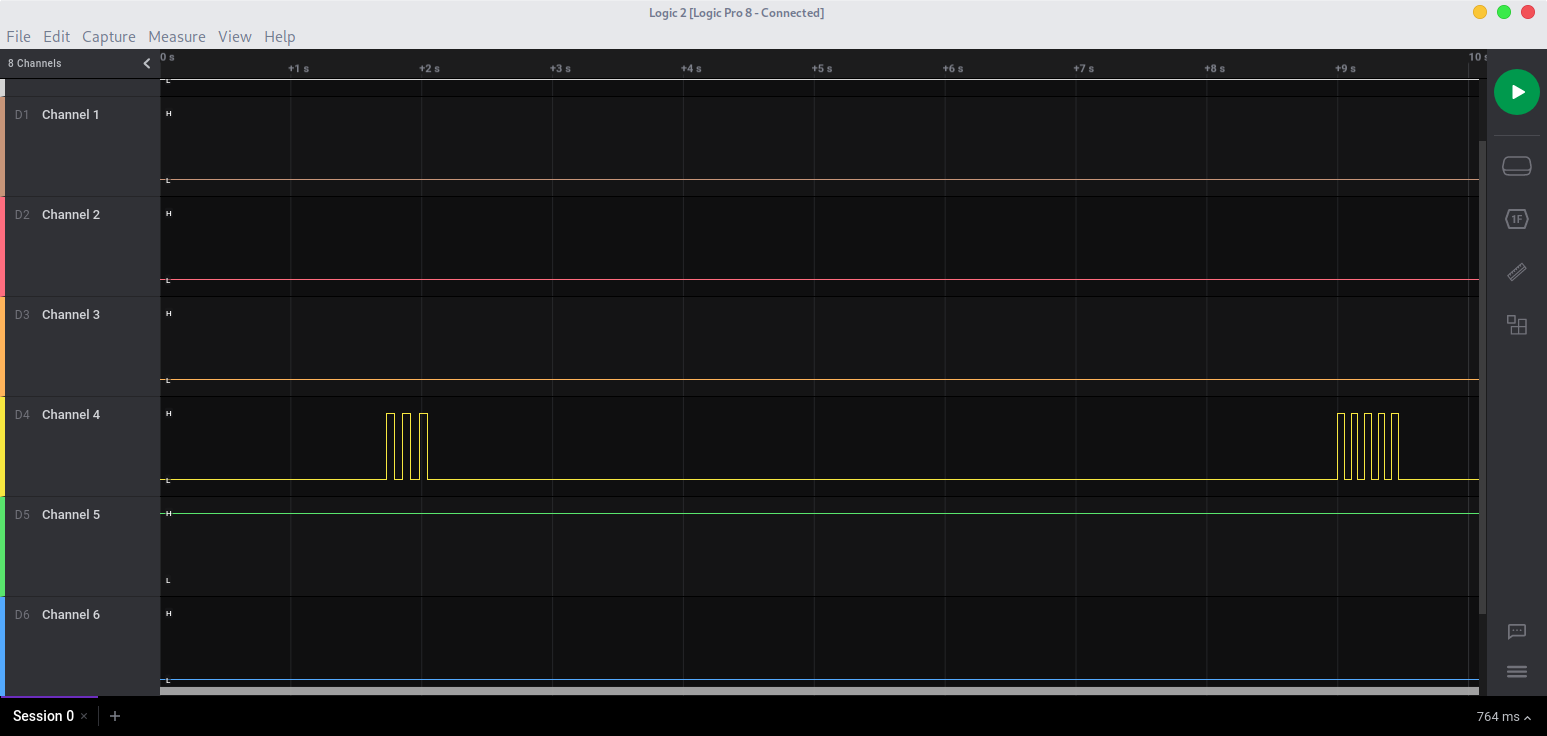Open the Measurements ruler icon

[x=1516, y=272]
